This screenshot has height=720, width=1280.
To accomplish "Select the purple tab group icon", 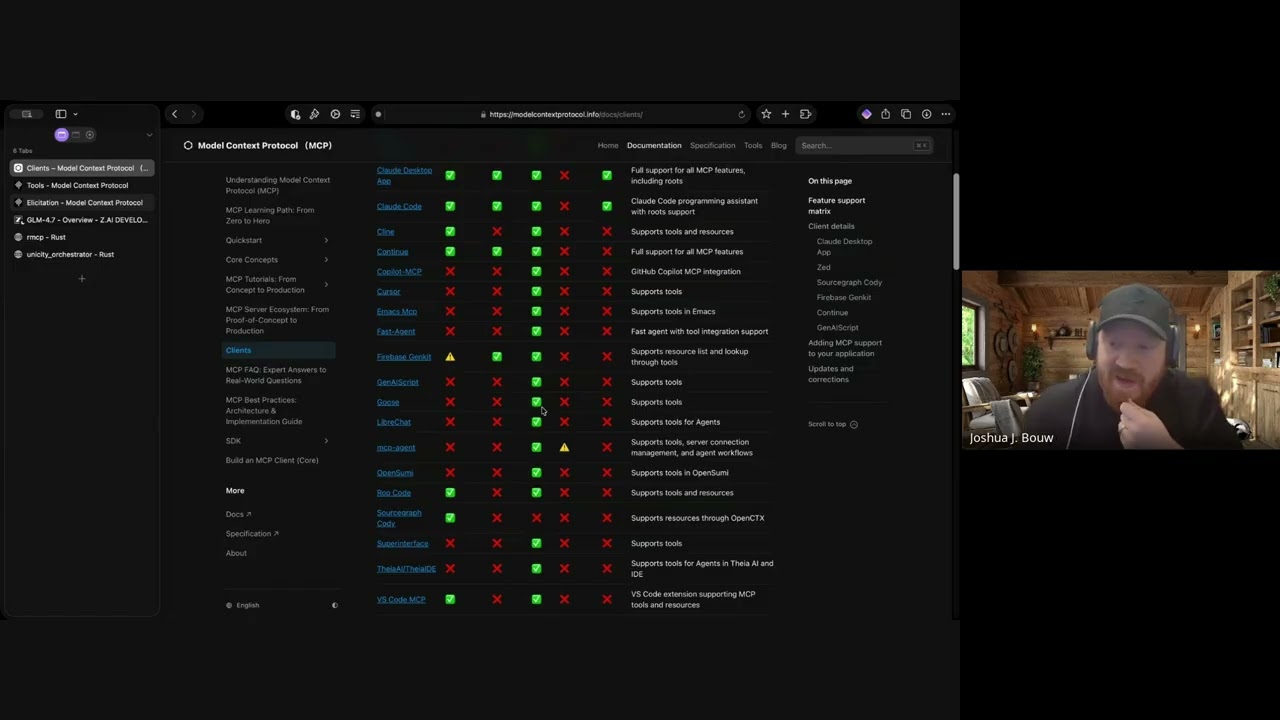I will [x=61, y=134].
